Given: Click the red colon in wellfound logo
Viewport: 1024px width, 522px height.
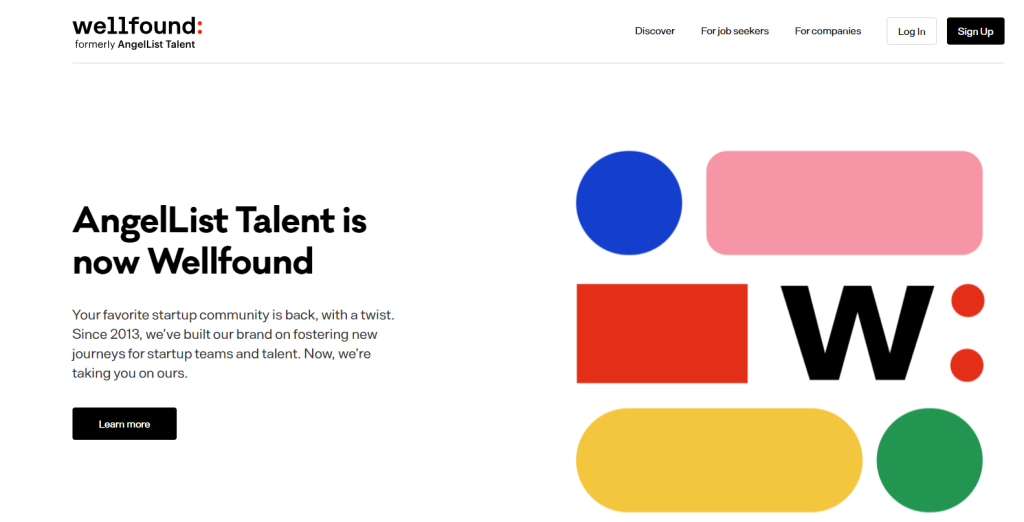Looking at the screenshot, I should 199,27.
